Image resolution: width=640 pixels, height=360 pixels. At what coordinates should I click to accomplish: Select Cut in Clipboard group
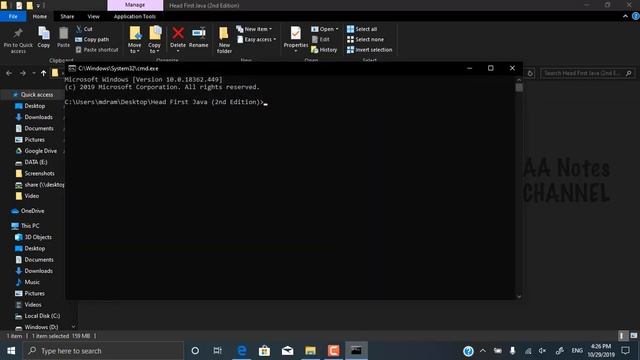(84, 29)
